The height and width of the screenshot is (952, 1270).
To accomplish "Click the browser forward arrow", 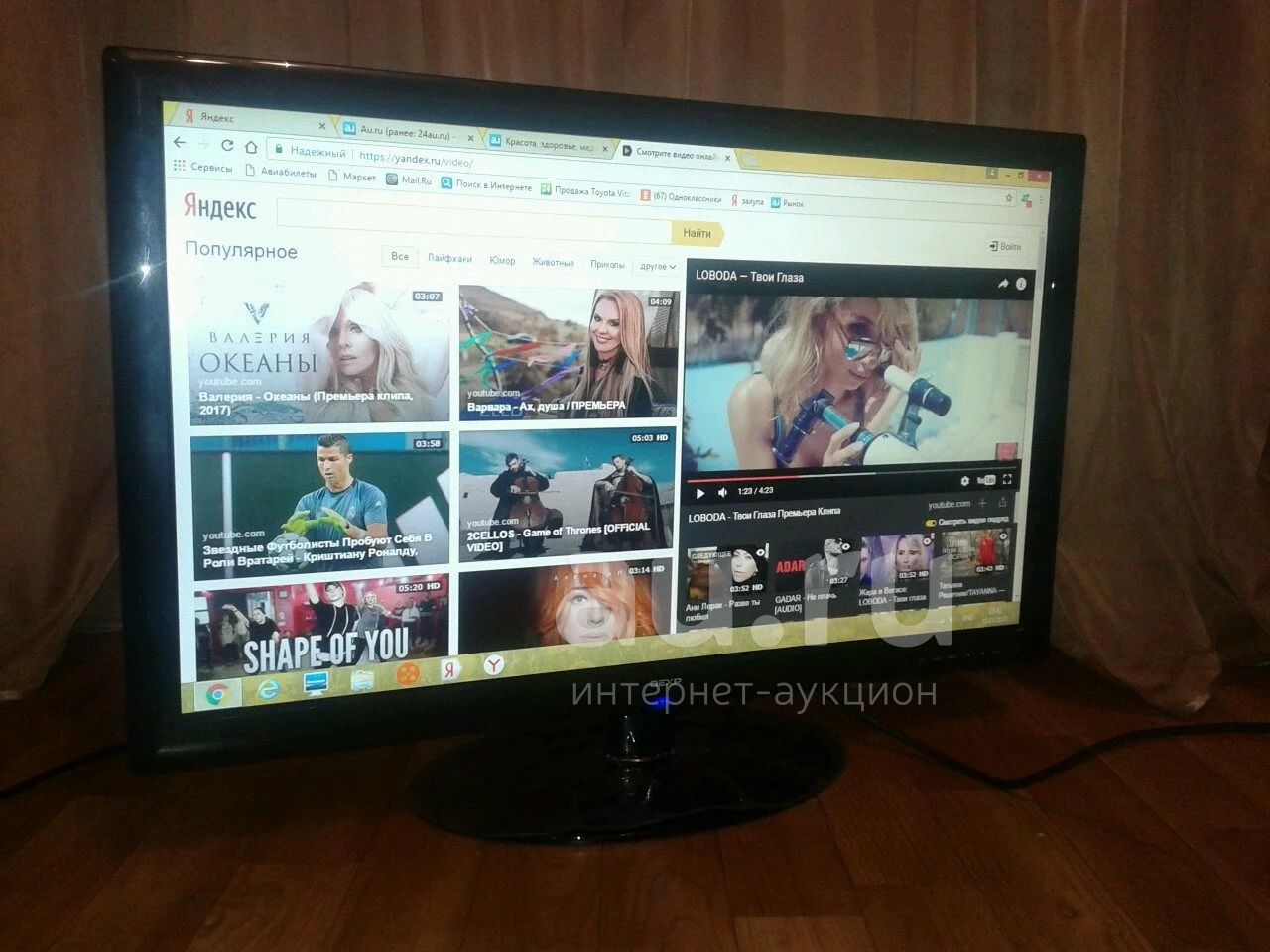I will coord(202,145).
